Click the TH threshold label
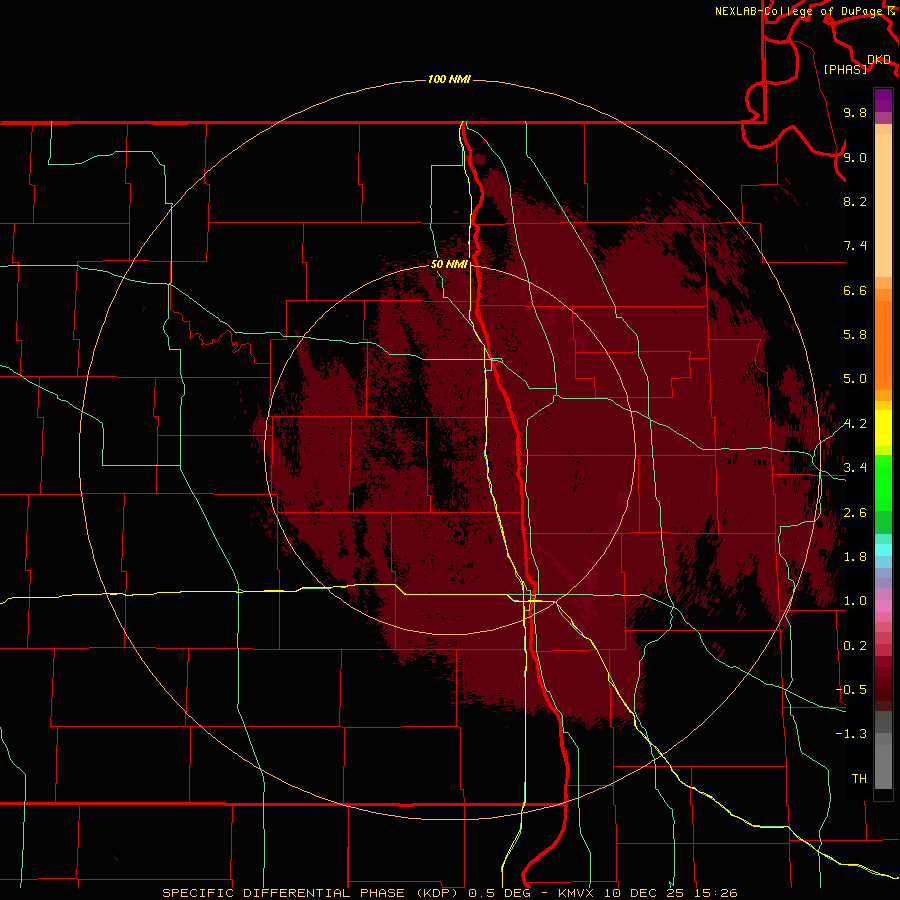The image size is (900, 900). [x=859, y=779]
